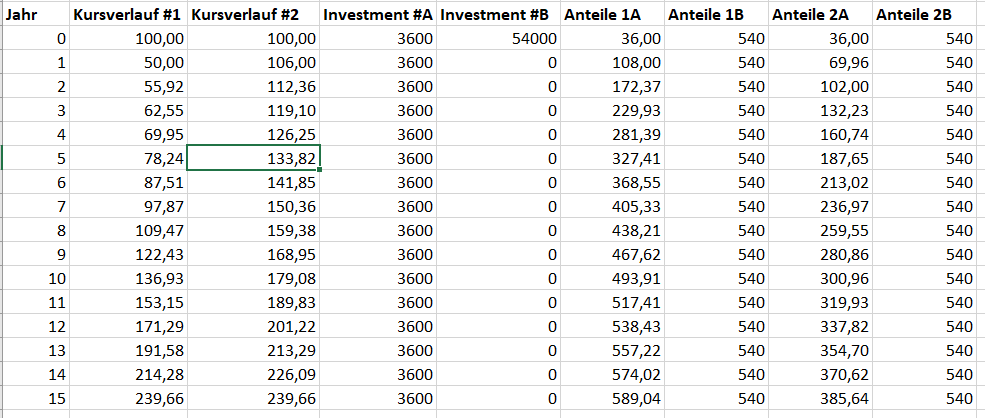Image resolution: width=985 pixels, height=418 pixels.
Task: Click the Anteile 2B header cell
Action: (x=927, y=15)
